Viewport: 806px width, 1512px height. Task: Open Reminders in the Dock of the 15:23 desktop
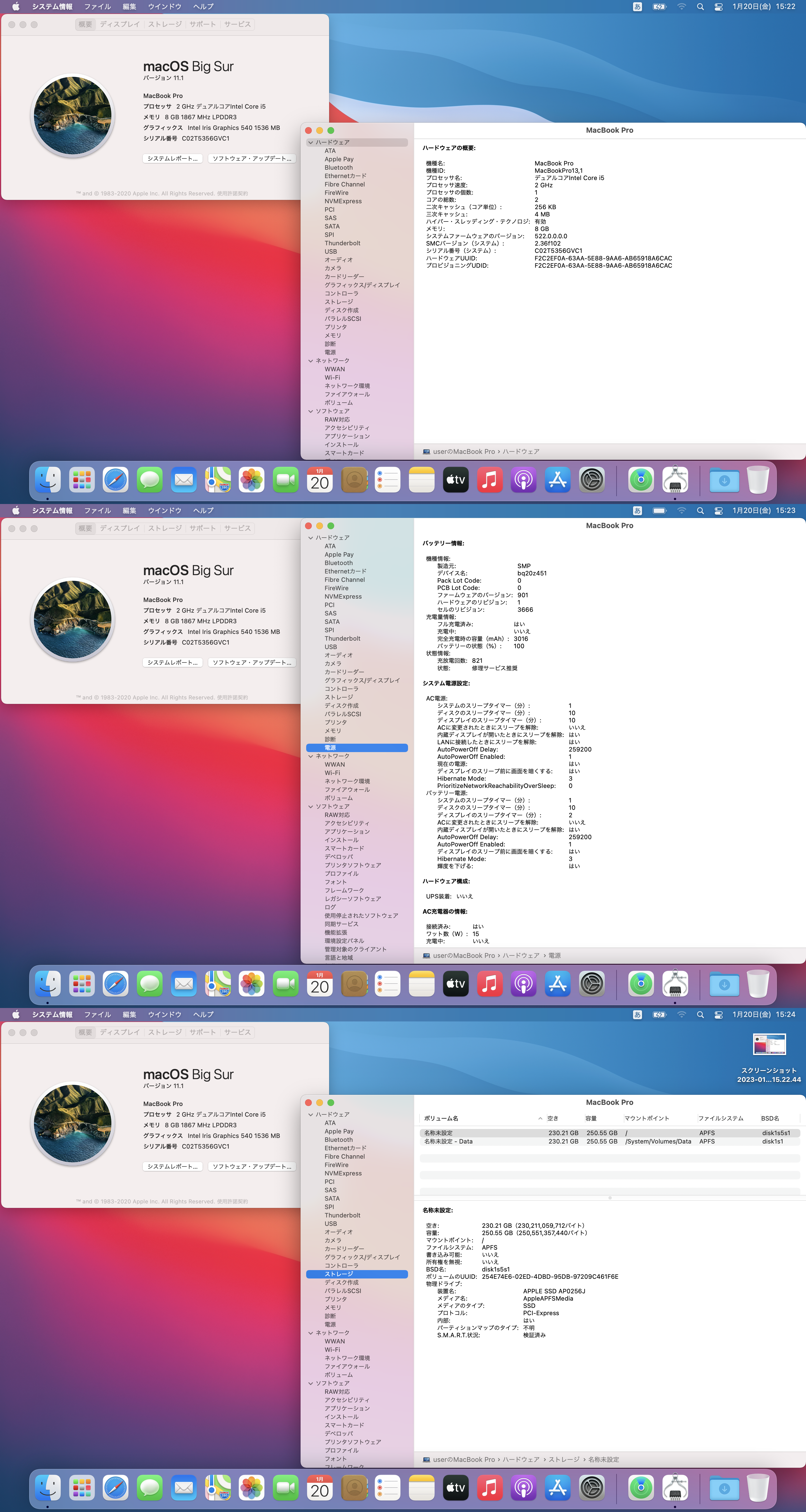(x=388, y=984)
